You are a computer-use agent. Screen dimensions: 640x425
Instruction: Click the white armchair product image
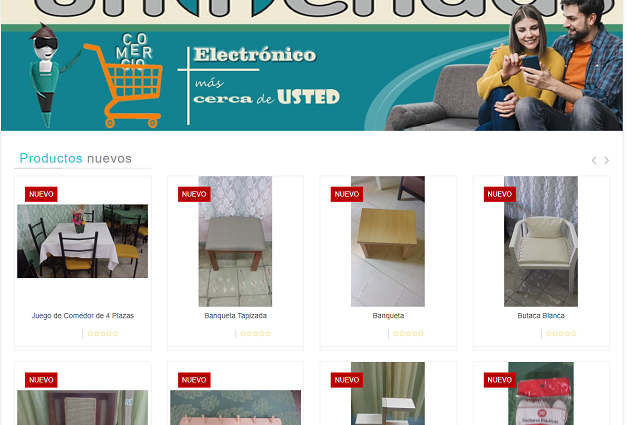pyautogui.click(x=541, y=241)
